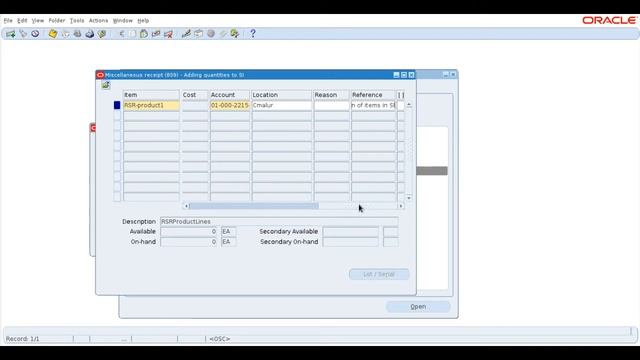
Task: Click the Available quantity field
Action: pyautogui.click(x=189, y=231)
